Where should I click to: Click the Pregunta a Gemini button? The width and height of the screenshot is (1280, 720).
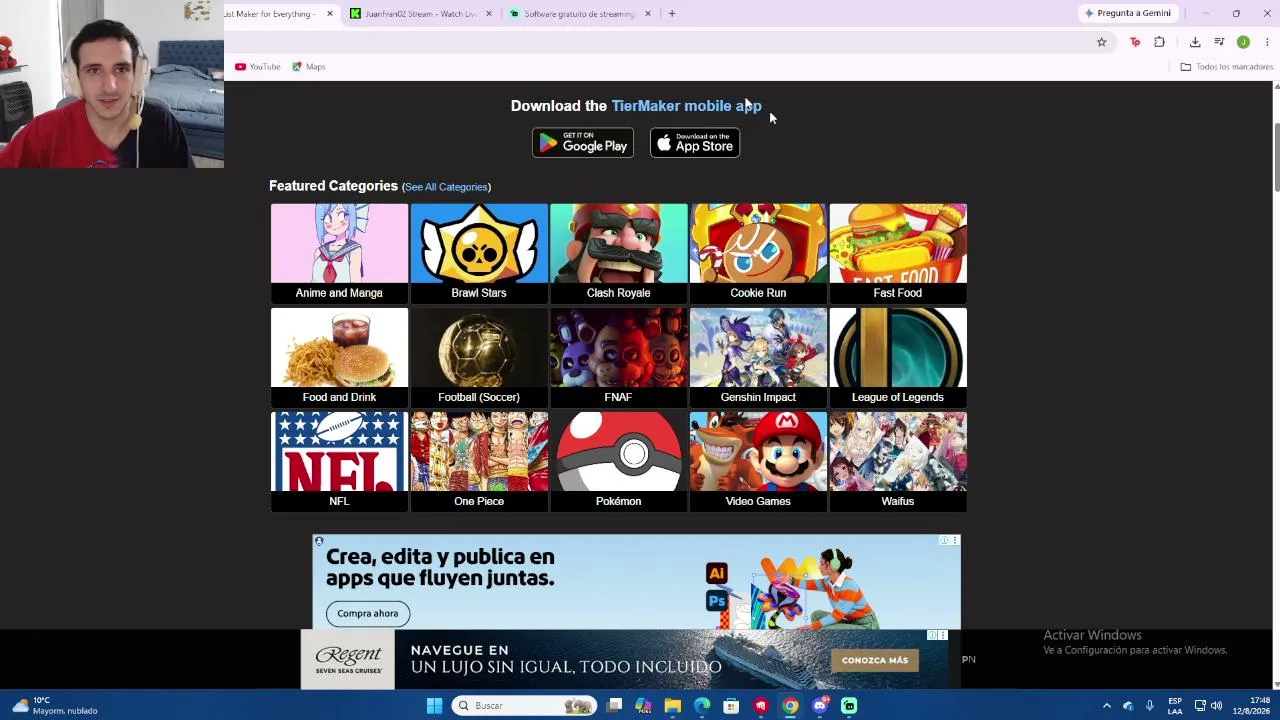coord(1128,13)
